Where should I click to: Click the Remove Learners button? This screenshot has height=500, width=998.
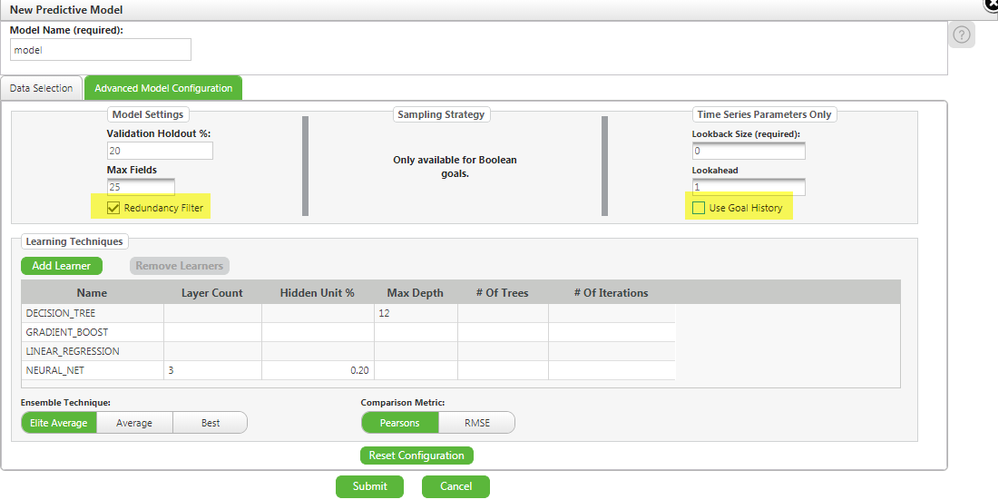pyautogui.click(x=179, y=265)
